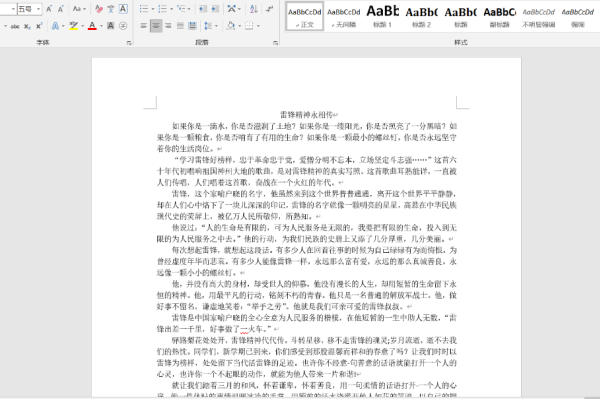Toggle character border A icon
The width and height of the screenshot is (600, 399).
[x=123, y=9]
